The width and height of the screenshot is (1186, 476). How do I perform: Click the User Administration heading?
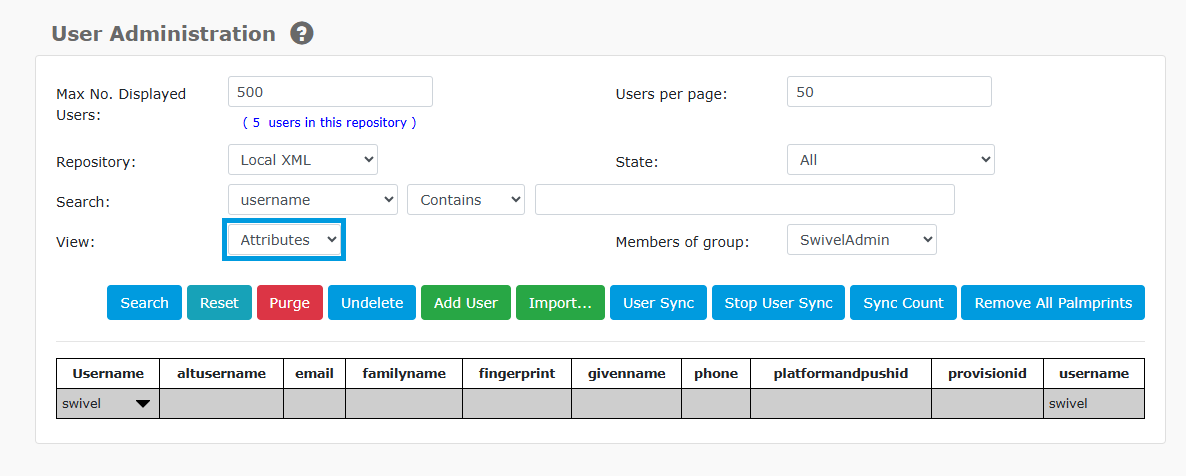pos(163,34)
